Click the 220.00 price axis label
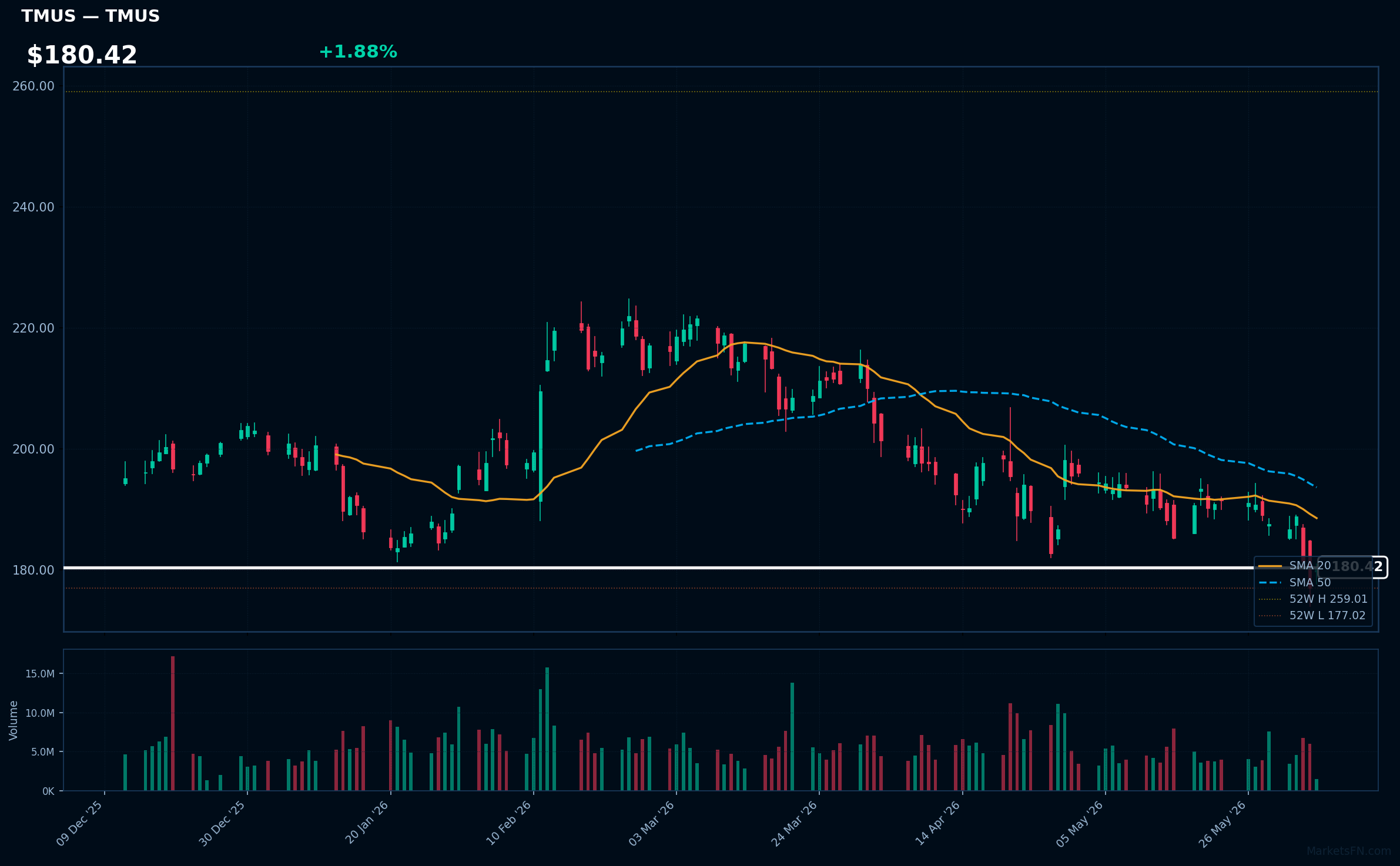1400x866 pixels. 34,328
